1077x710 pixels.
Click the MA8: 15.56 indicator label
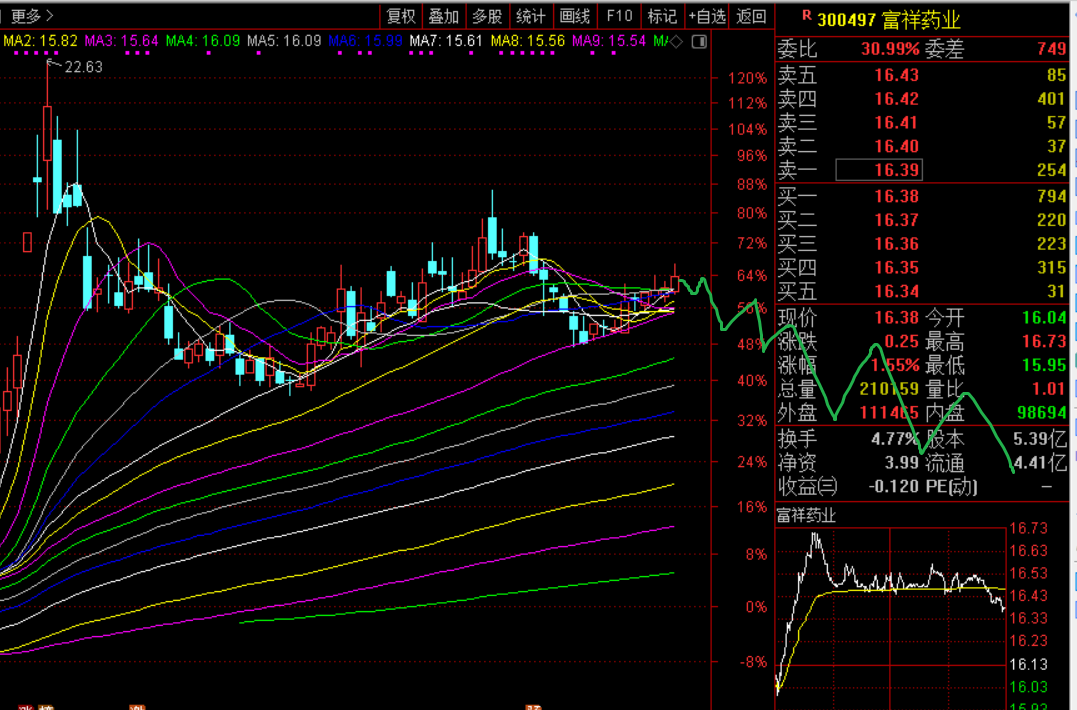tap(528, 41)
